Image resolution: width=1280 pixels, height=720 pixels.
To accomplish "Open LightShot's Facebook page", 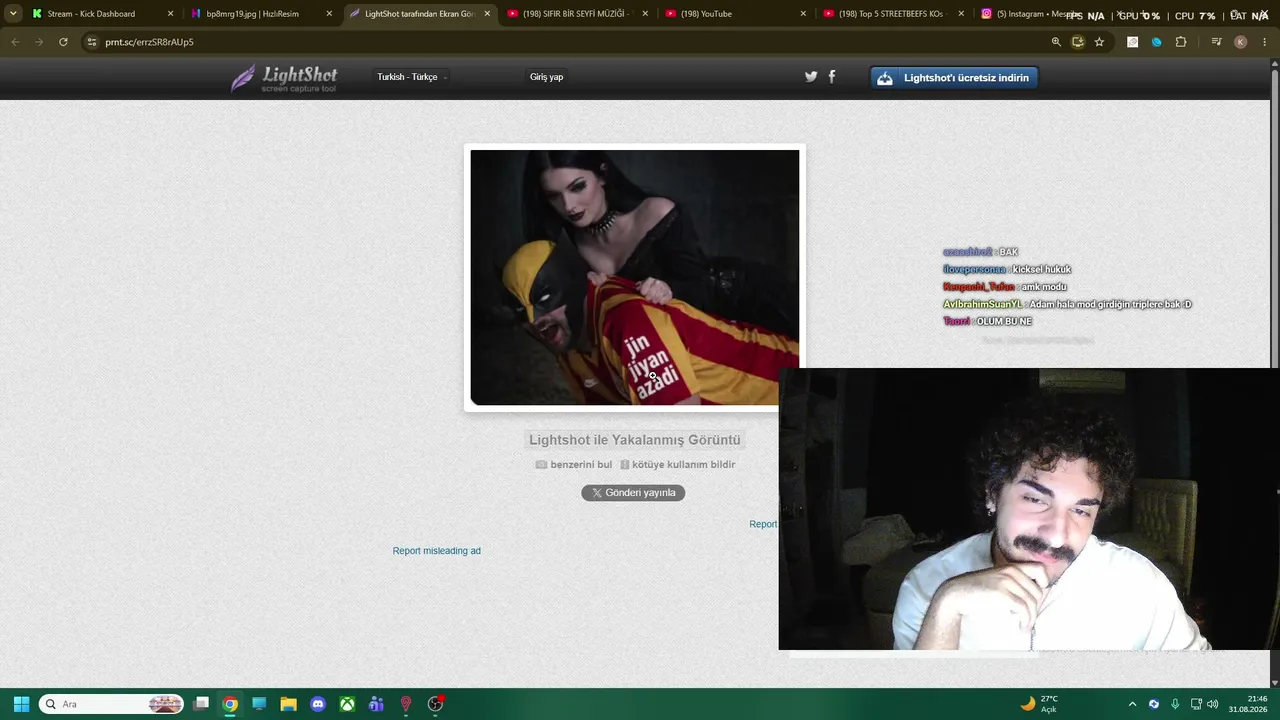I will point(832,76).
